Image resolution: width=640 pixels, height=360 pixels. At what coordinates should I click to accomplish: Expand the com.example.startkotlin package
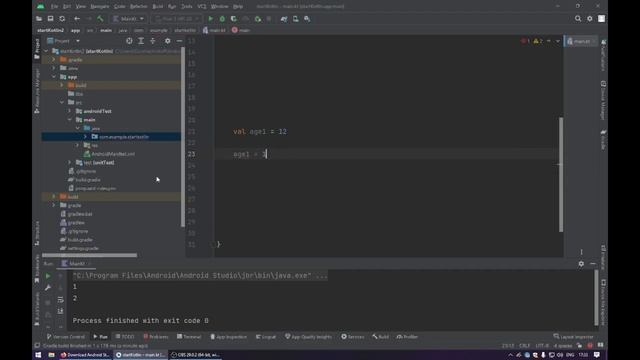tap(85, 137)
